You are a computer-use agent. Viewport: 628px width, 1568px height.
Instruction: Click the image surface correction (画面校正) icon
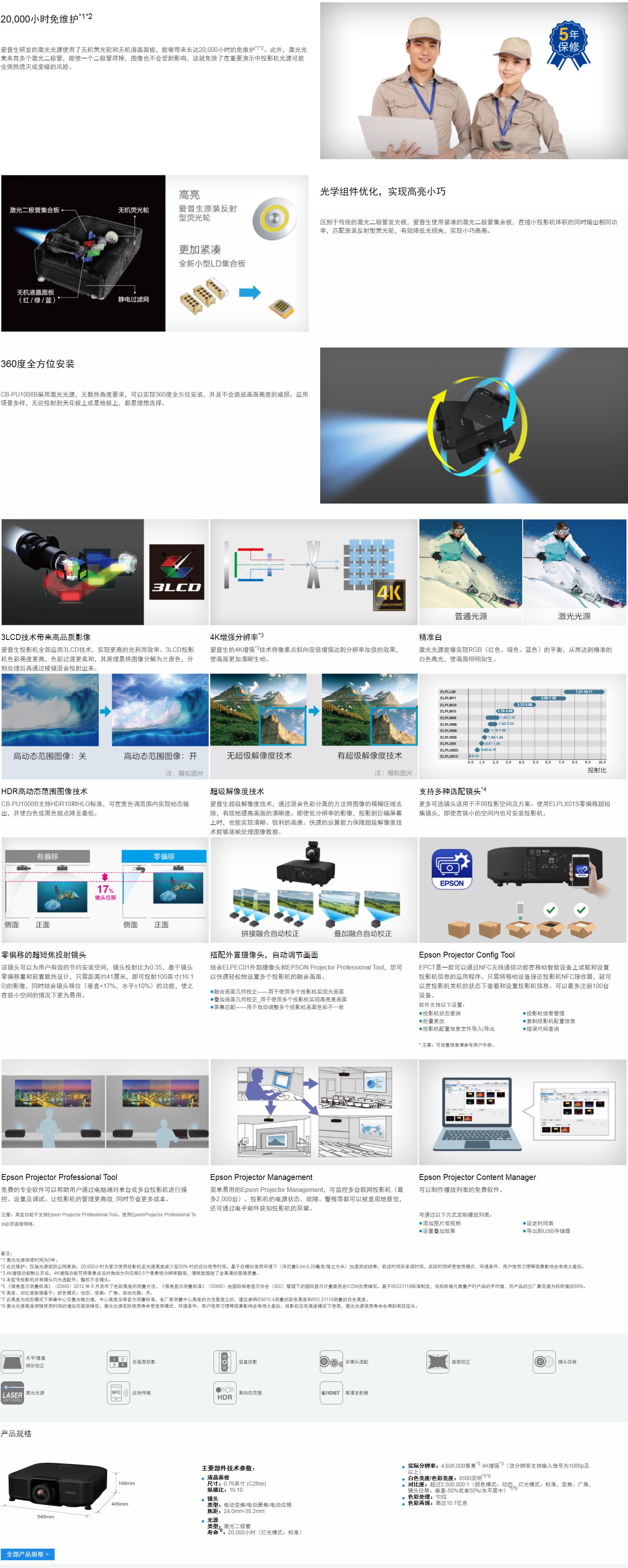pyautogui.click(x=438, y=1362)
